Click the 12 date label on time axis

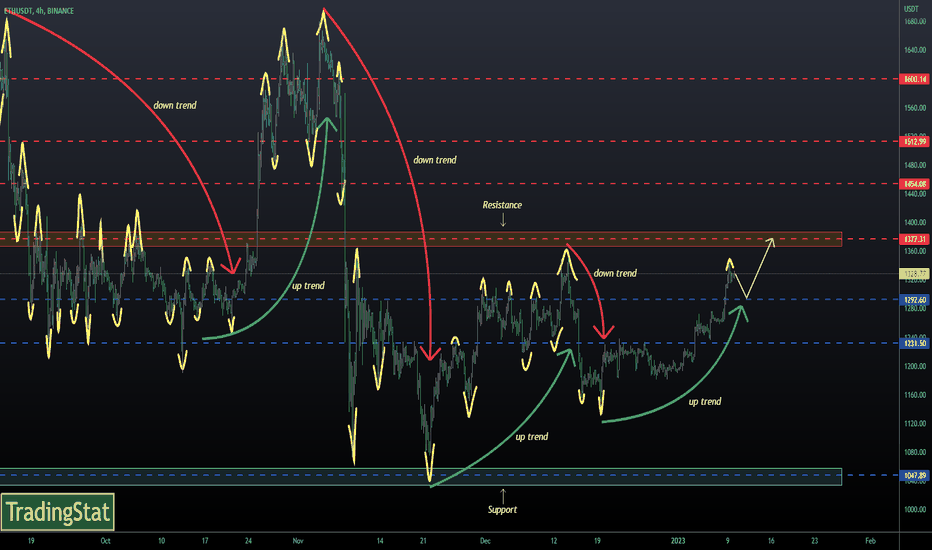[x=554, y=541]
